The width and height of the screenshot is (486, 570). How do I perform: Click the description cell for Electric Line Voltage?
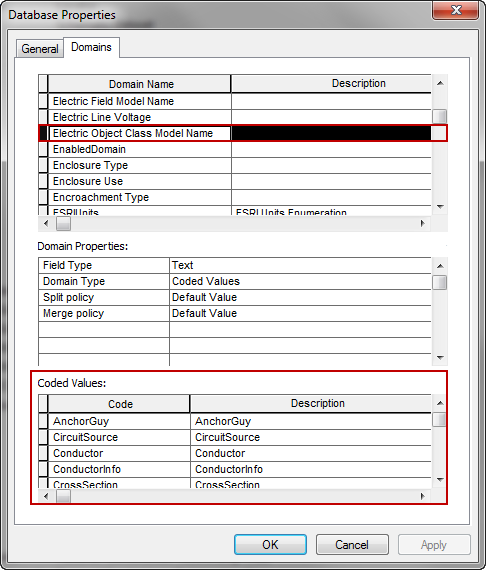(x=331, y=117)
